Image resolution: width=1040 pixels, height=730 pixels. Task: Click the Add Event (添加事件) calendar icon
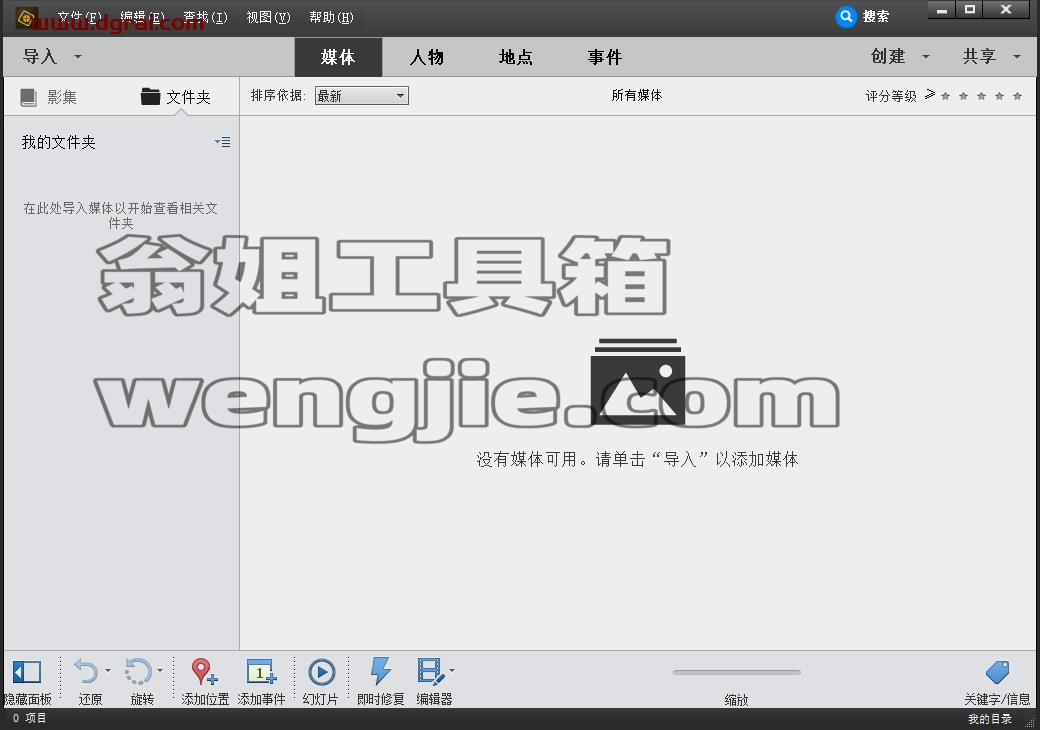[261, 672]
